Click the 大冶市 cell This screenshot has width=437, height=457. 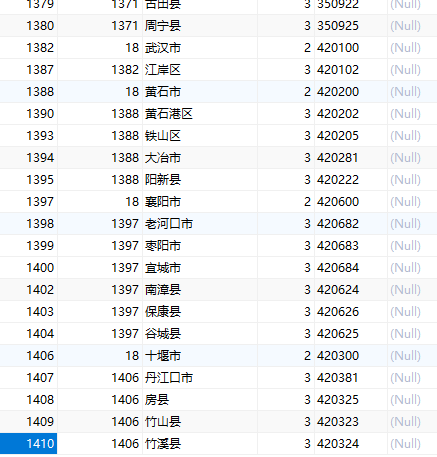pos(200,158)
